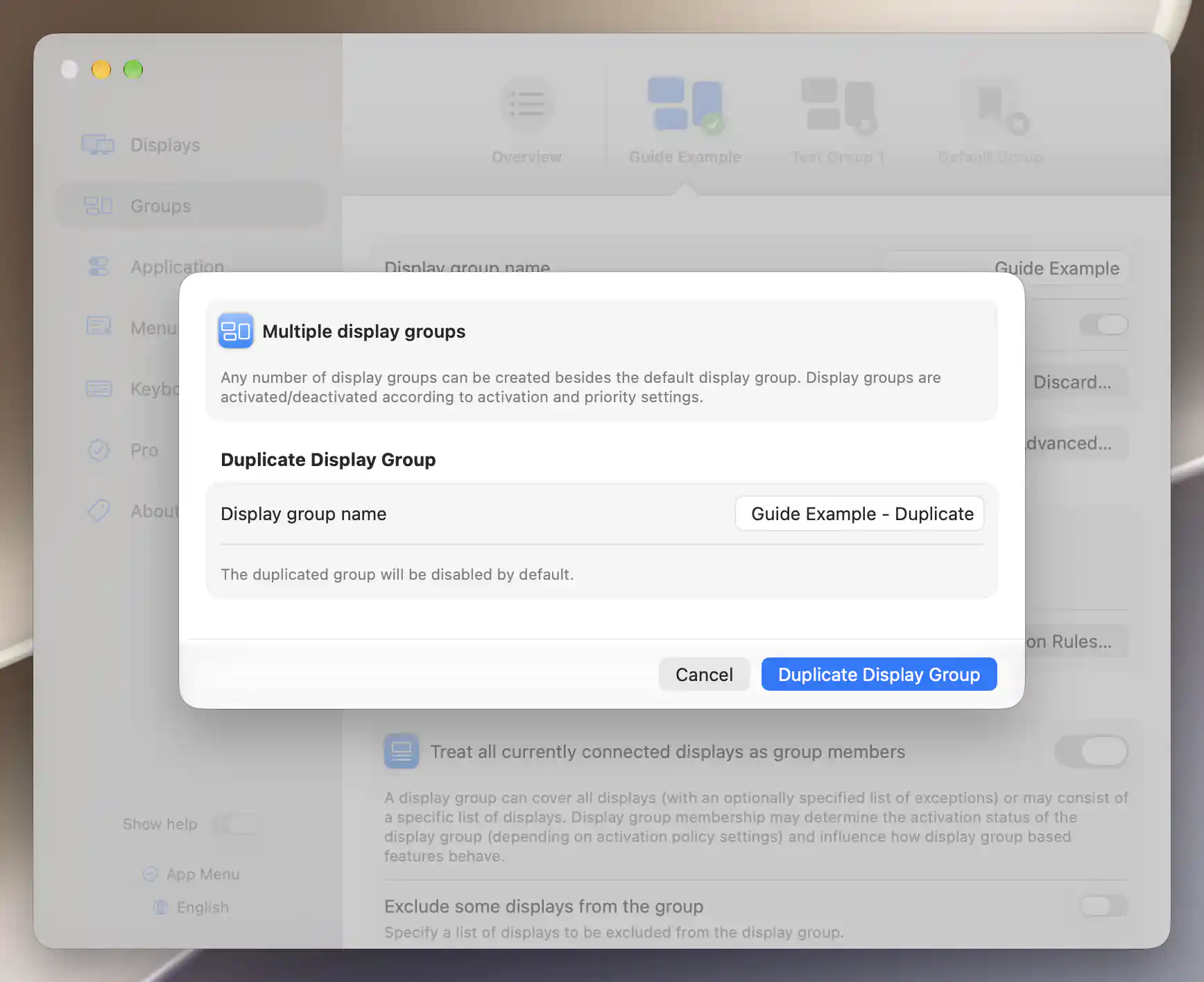1204x982 pixels.
Task: Click the Duplicate Display Group button
Action: [x=879, y=674]
